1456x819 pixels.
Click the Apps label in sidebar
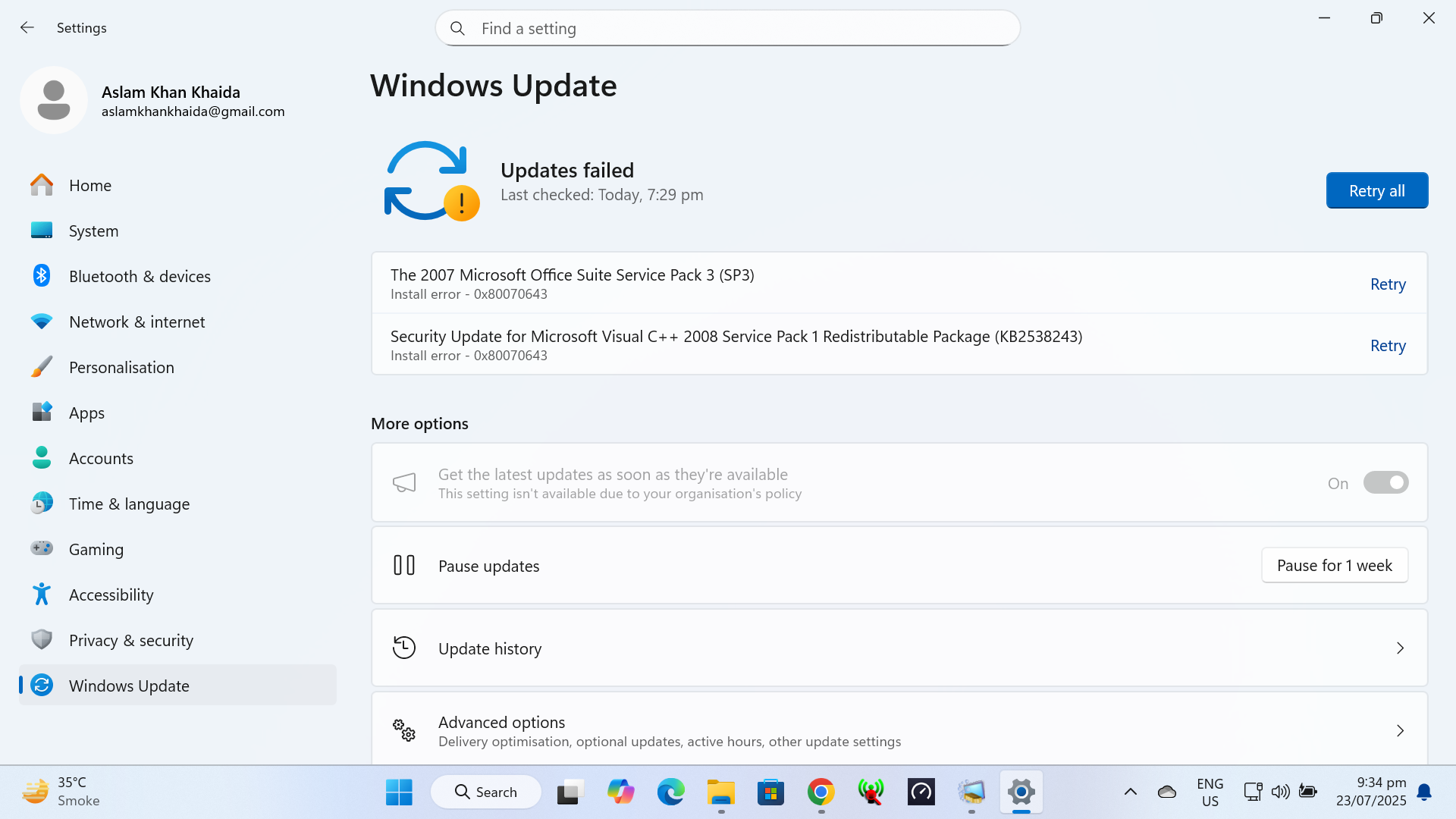coord(86,413)
